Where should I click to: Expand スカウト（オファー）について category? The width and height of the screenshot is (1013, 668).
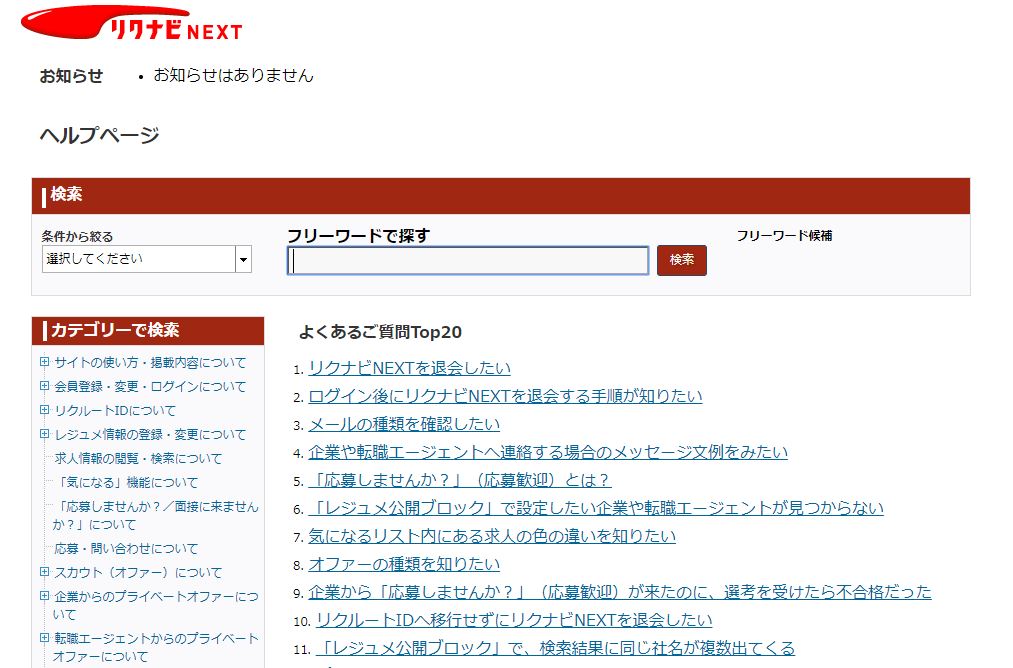[44, 572]
